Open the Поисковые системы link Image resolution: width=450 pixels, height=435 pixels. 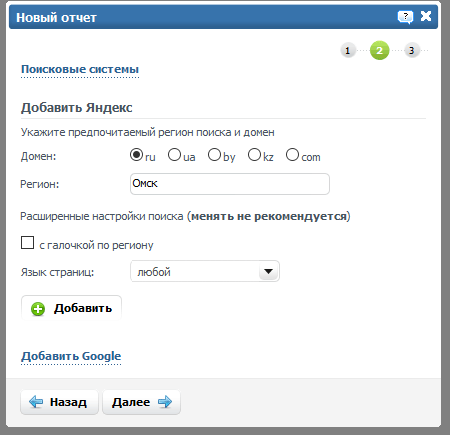pyautogui.click(x=80, y=69)
